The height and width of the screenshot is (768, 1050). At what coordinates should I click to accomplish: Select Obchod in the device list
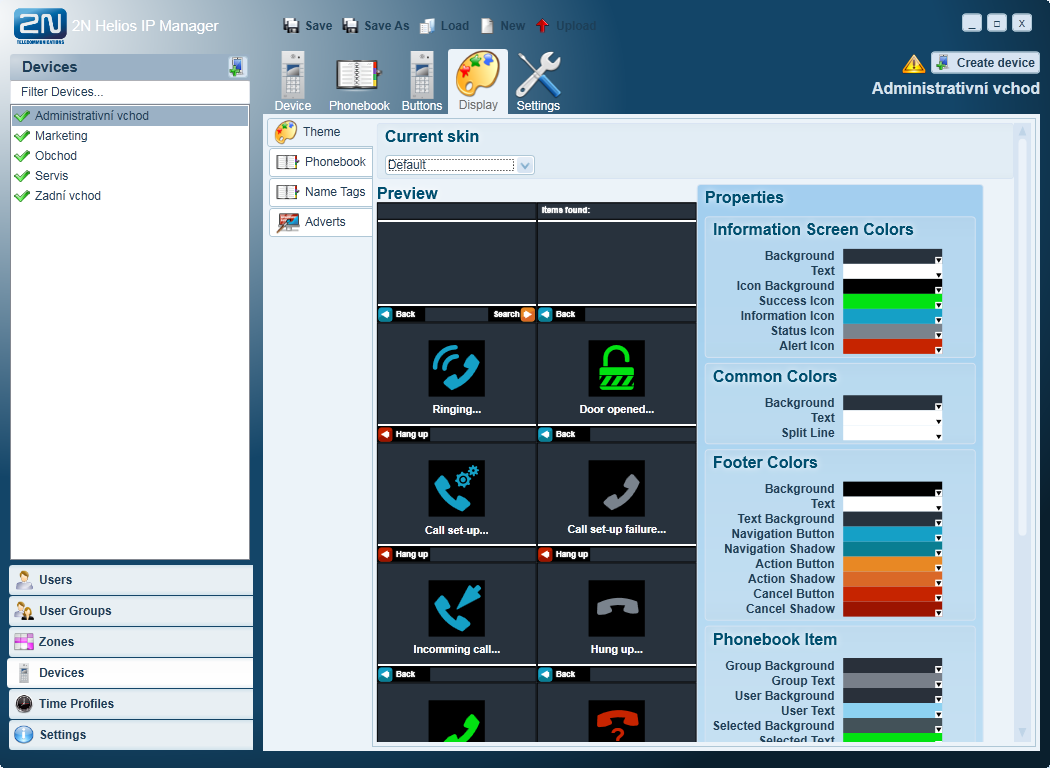pos(129,156)
